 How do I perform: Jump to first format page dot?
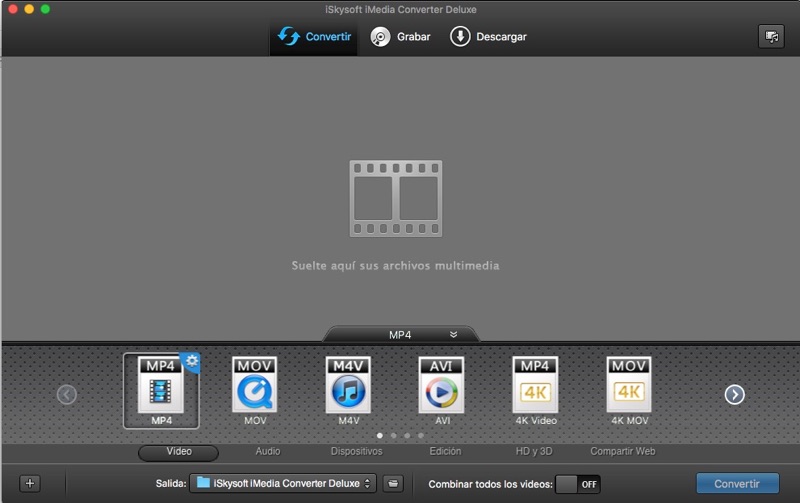click(380, 436)
